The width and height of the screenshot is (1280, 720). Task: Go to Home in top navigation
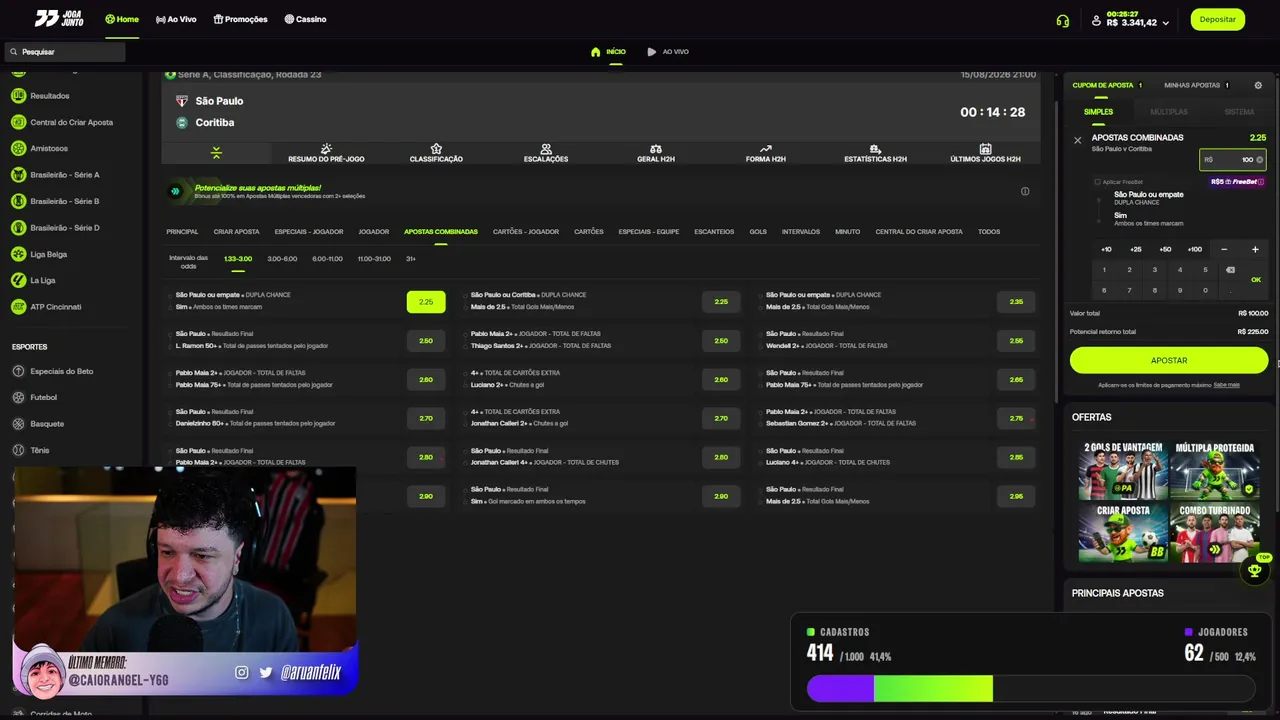[122, 19]
